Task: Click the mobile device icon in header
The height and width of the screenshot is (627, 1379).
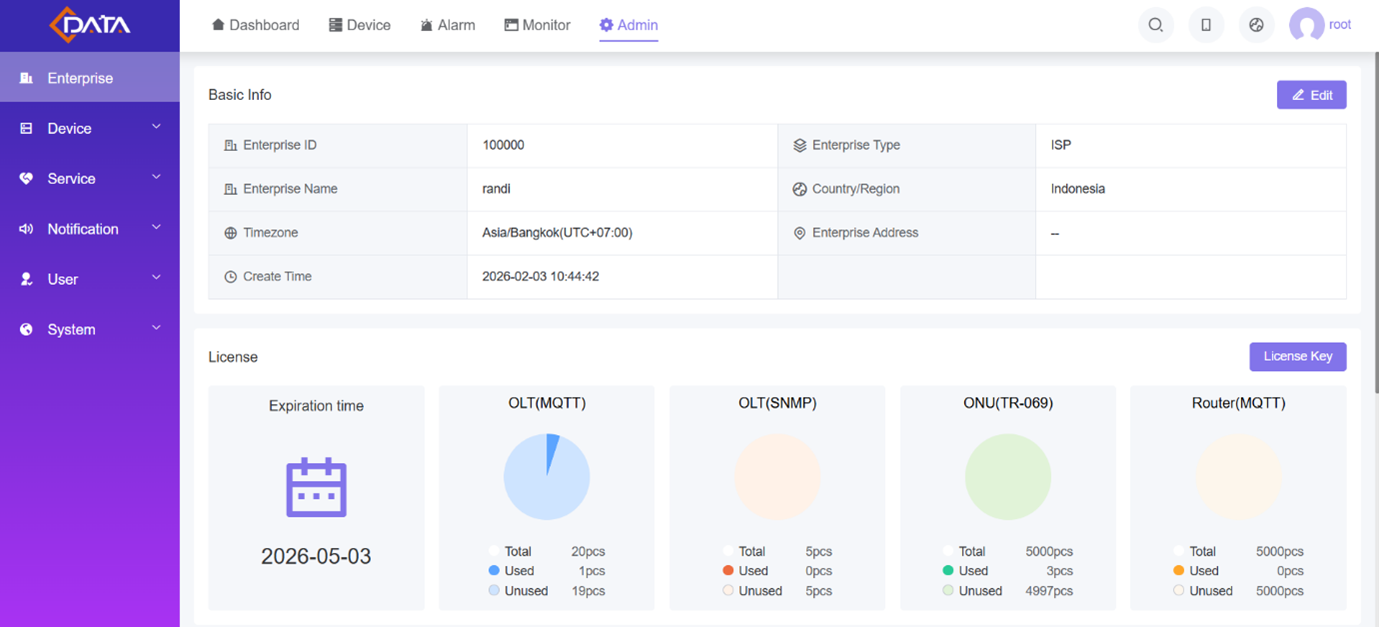Action: pyautogui.click(x=1206, y=25)
